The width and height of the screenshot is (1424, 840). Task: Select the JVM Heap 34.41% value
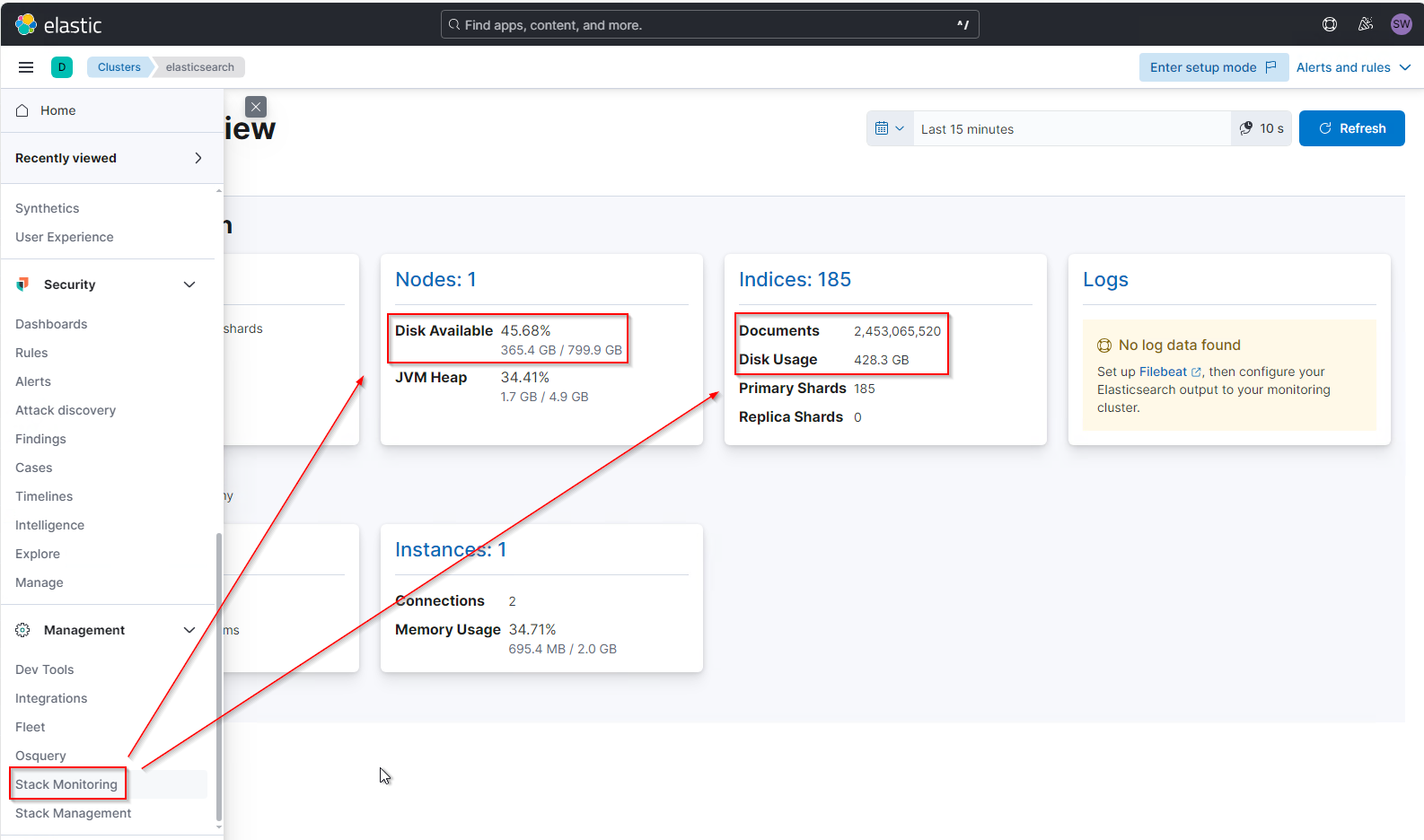pyautogui.click(x=525, y=377)
